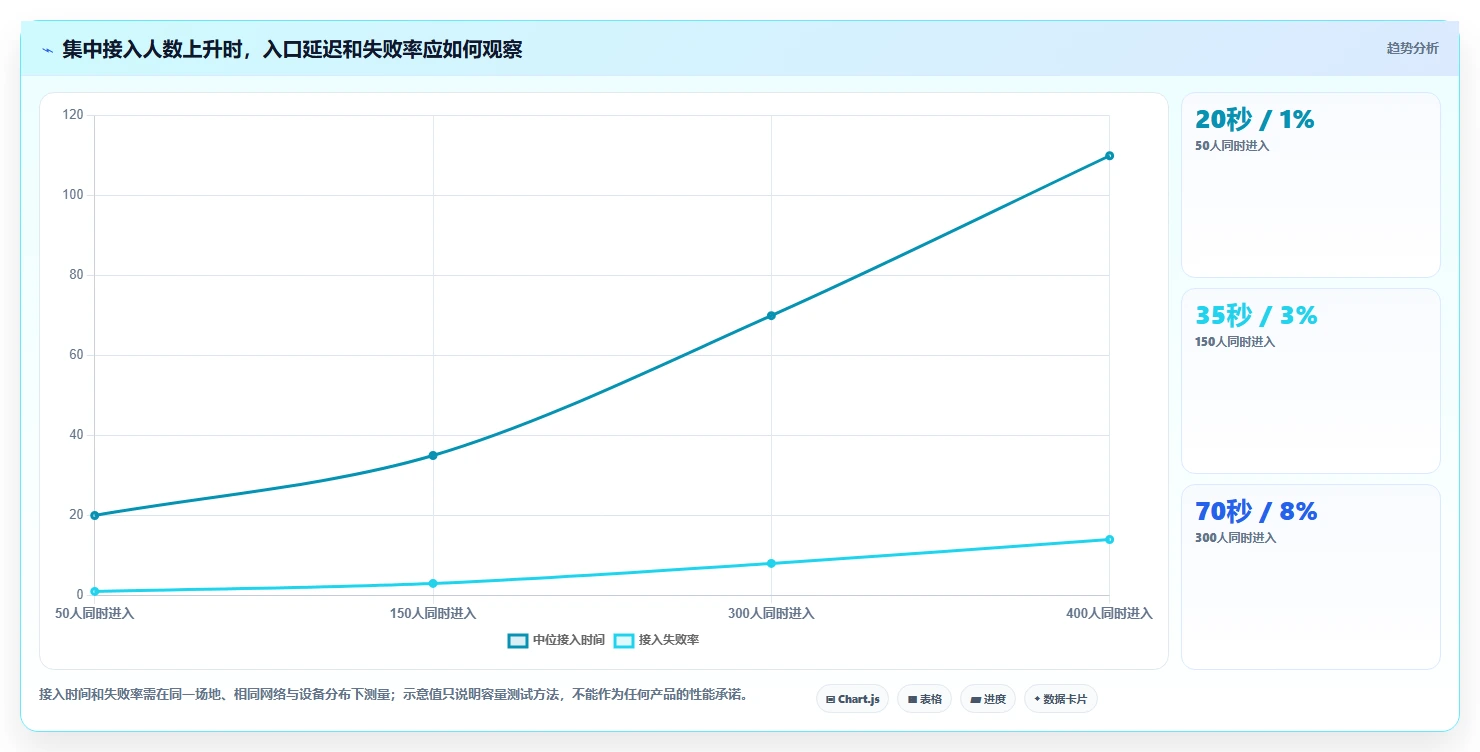1480x752 pixels.
Task: Click the 50人同时进入 x-axis label
Action: click(95, 613)
